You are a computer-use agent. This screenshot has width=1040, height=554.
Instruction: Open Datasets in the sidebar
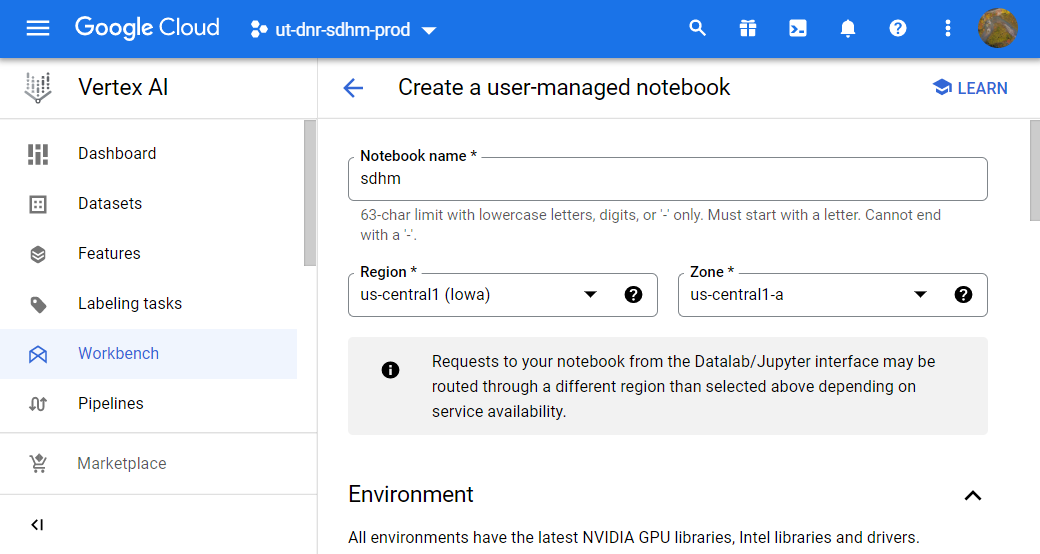(110, 204)
